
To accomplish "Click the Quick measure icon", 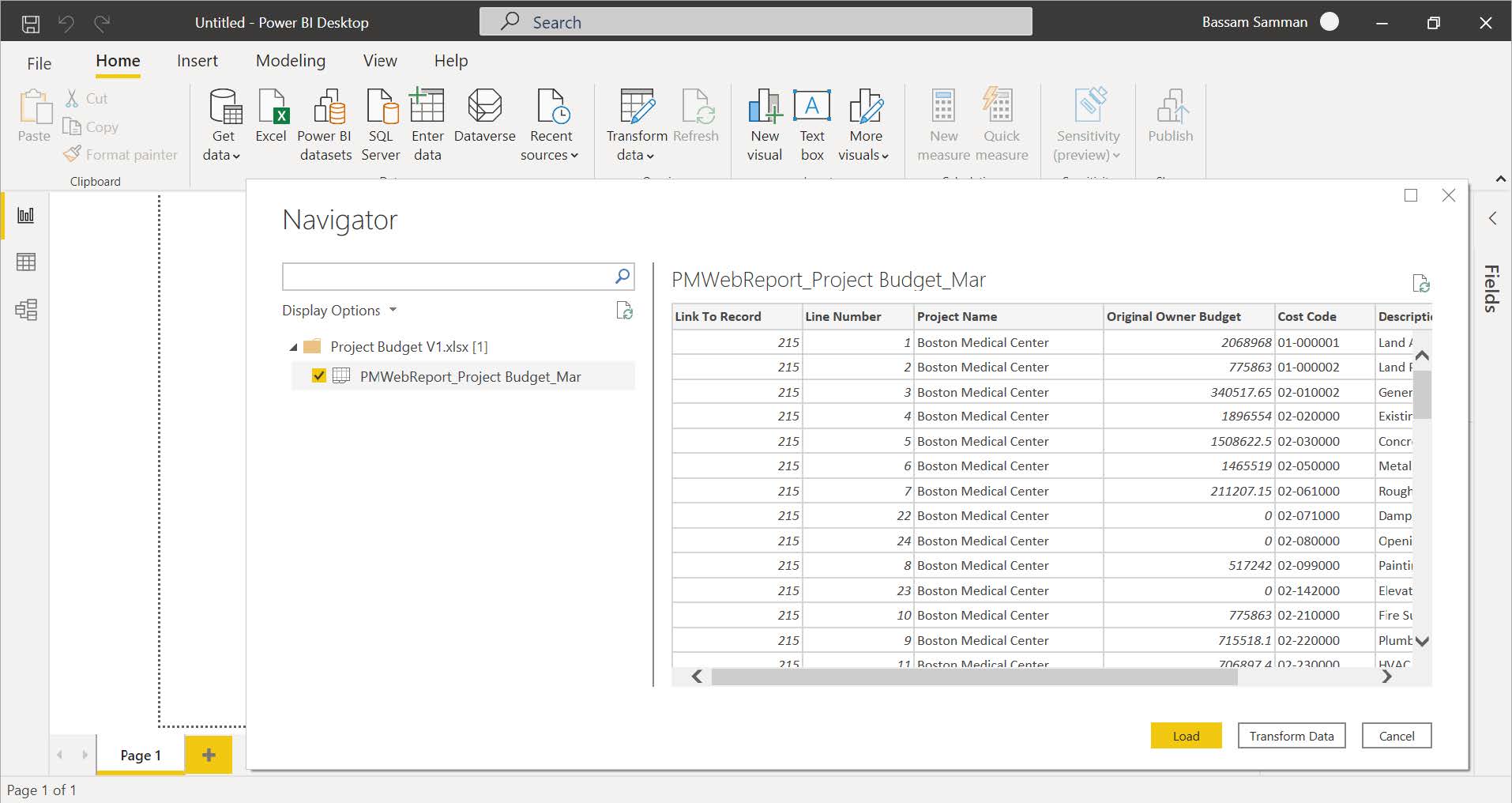I will (x=999, y=107).
